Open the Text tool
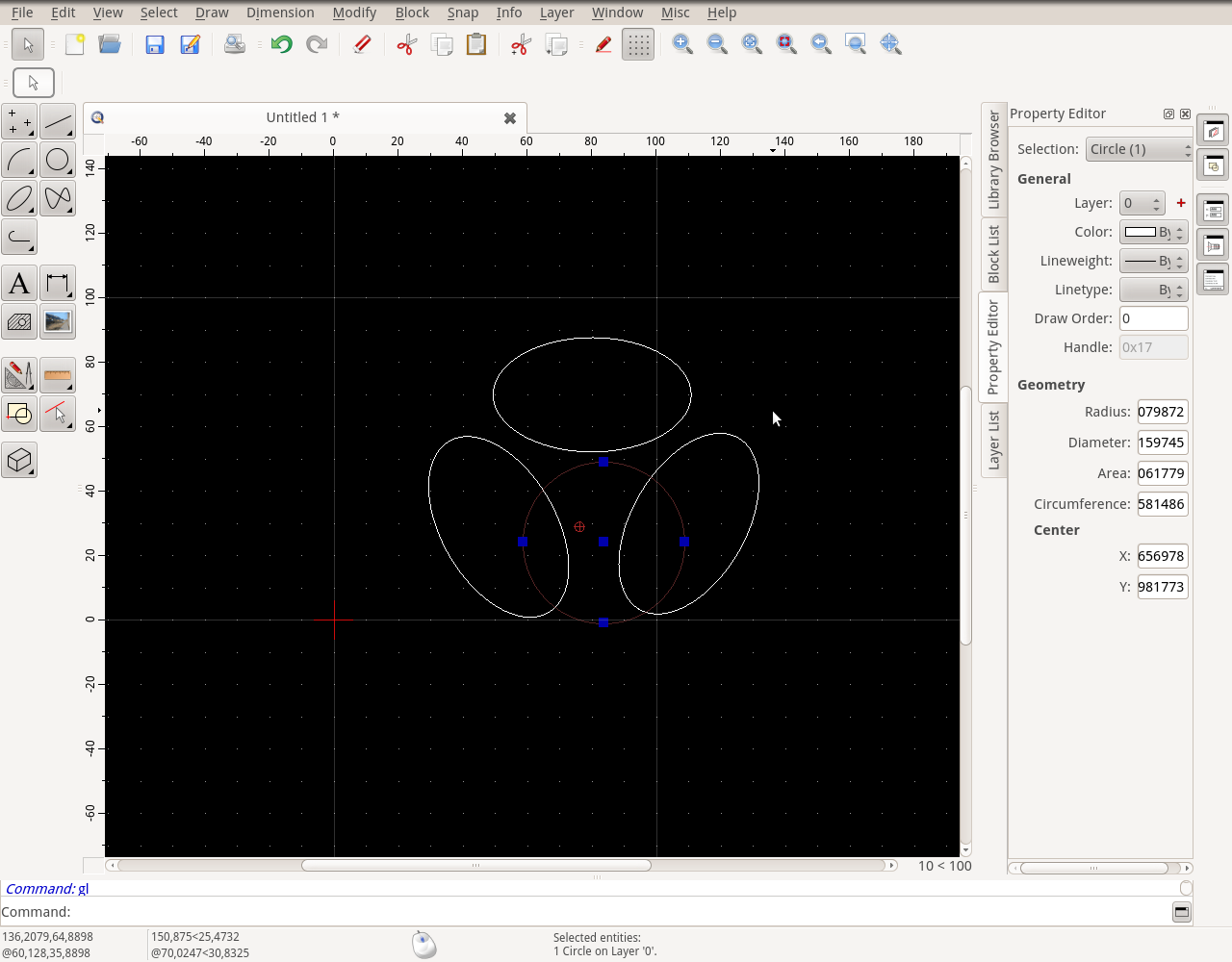The image size is (1232, 962). click(x=19, y=283)
